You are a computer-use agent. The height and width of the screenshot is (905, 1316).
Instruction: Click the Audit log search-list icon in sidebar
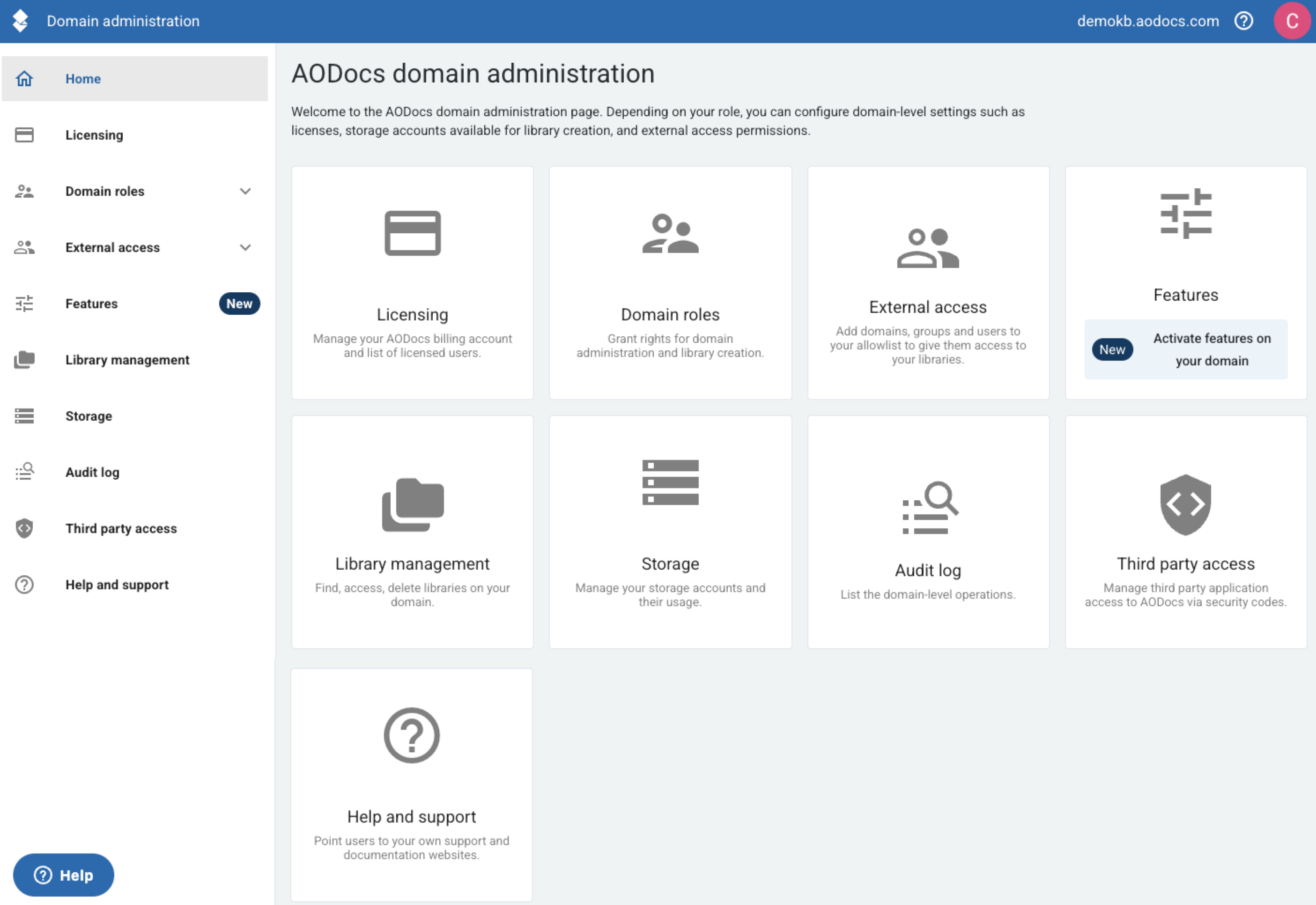(24, 472)
